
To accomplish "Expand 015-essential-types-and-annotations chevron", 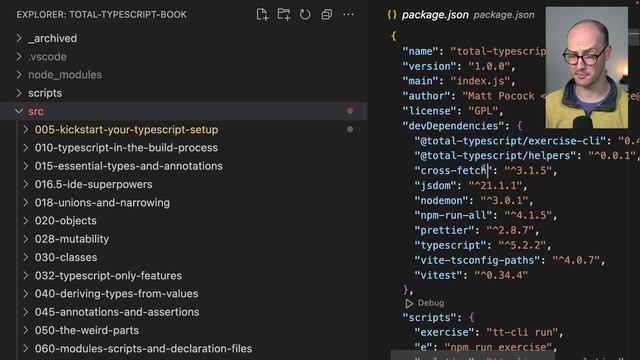I will (x=26, y=166).
